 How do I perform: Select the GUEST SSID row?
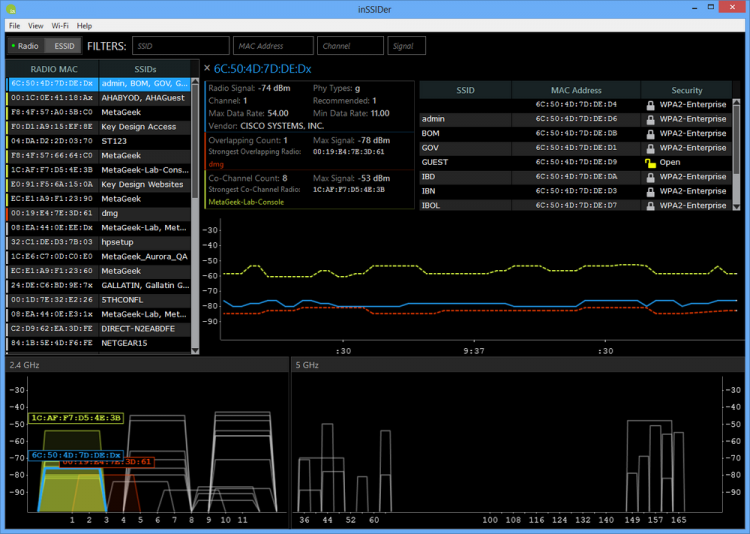575,163
